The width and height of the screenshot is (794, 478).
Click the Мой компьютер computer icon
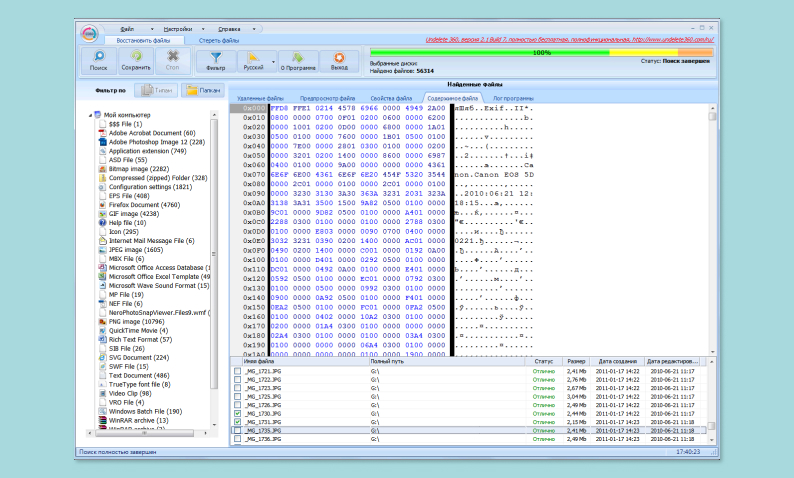pos(98,115)
